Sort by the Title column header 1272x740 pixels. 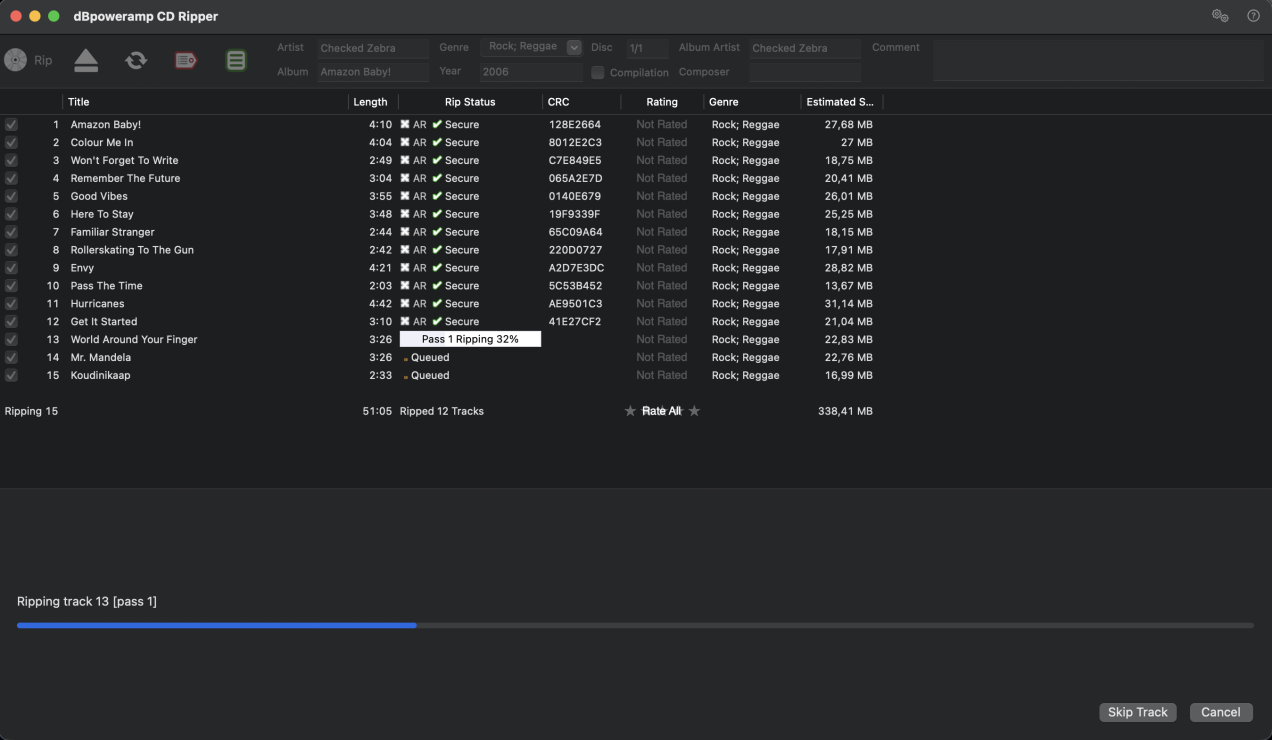click(79, 102)
